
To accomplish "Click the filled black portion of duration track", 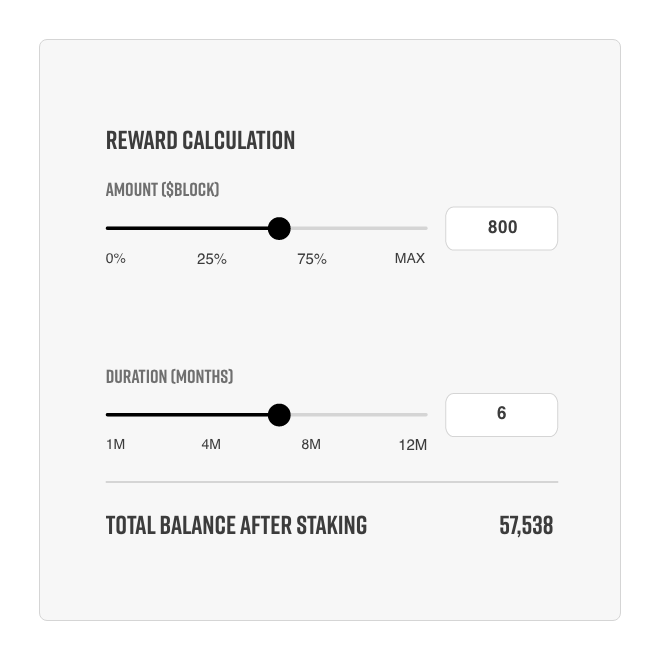I will (x=187, y=415).
